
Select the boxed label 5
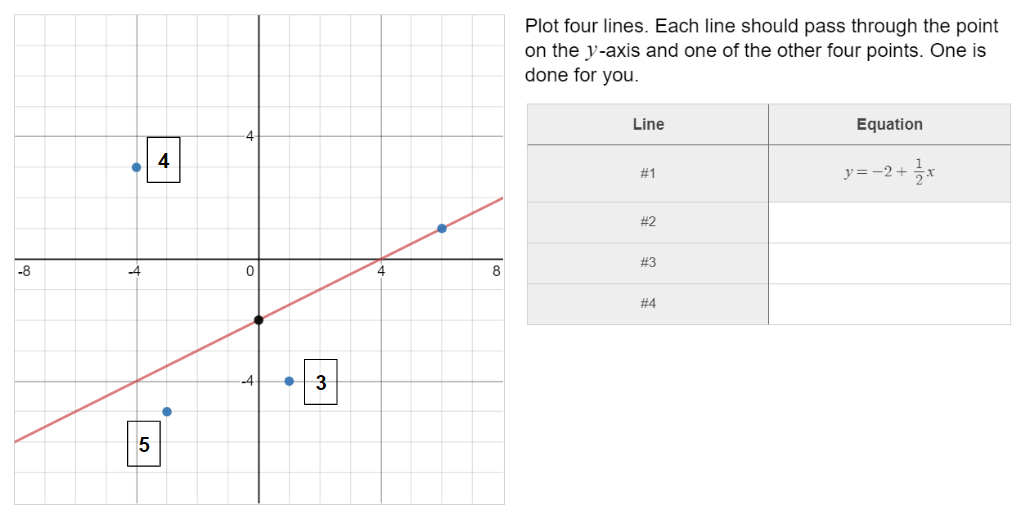pos(144,445)
